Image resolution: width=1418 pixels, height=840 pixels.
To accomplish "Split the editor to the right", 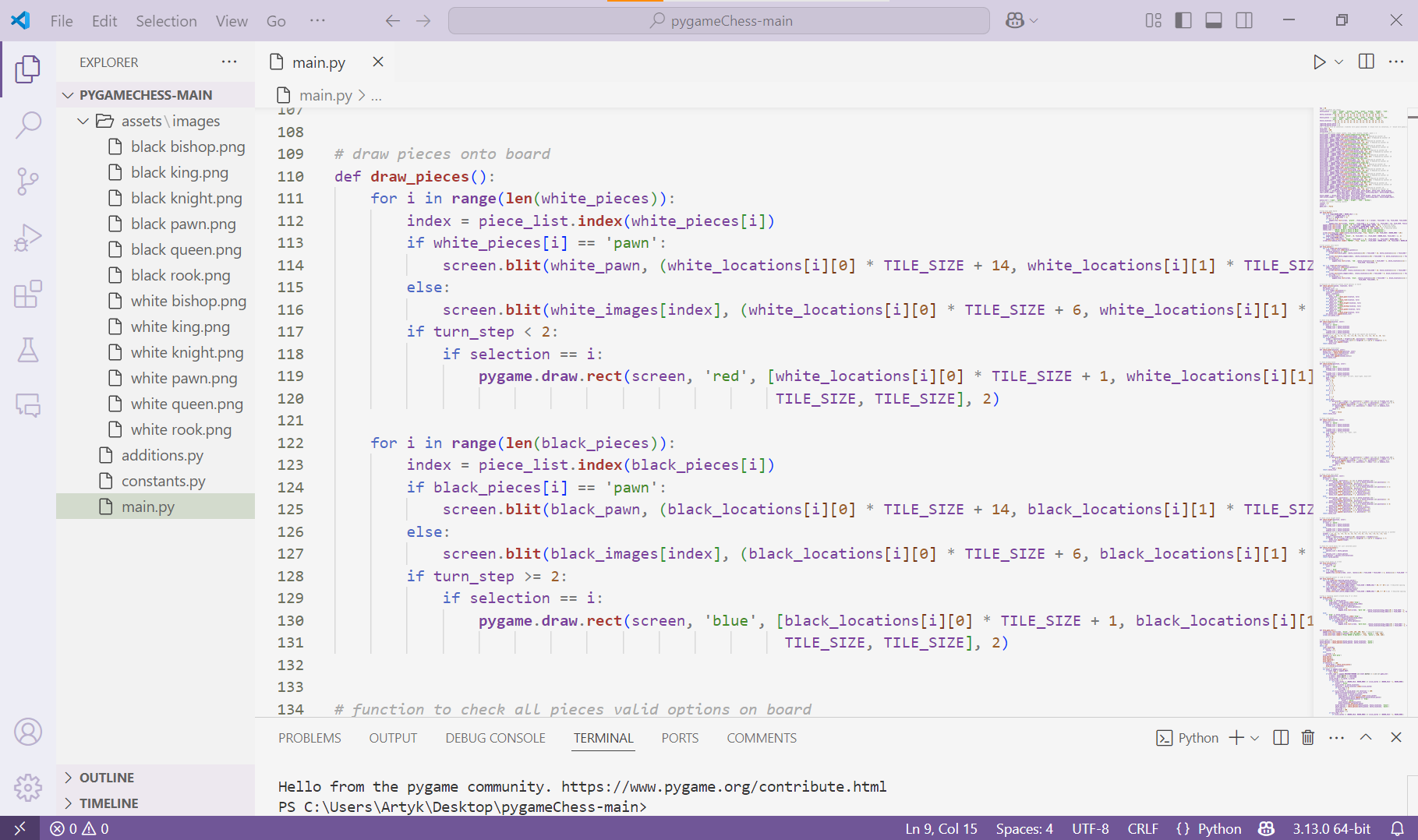I will point(1366,62).
